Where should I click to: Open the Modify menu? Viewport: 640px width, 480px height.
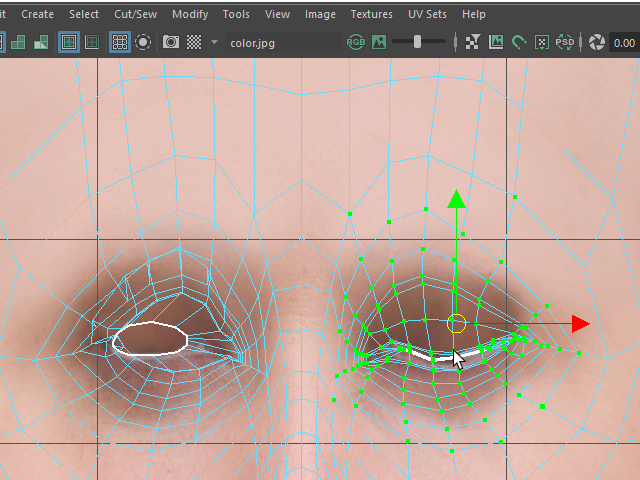click(190, 14)
